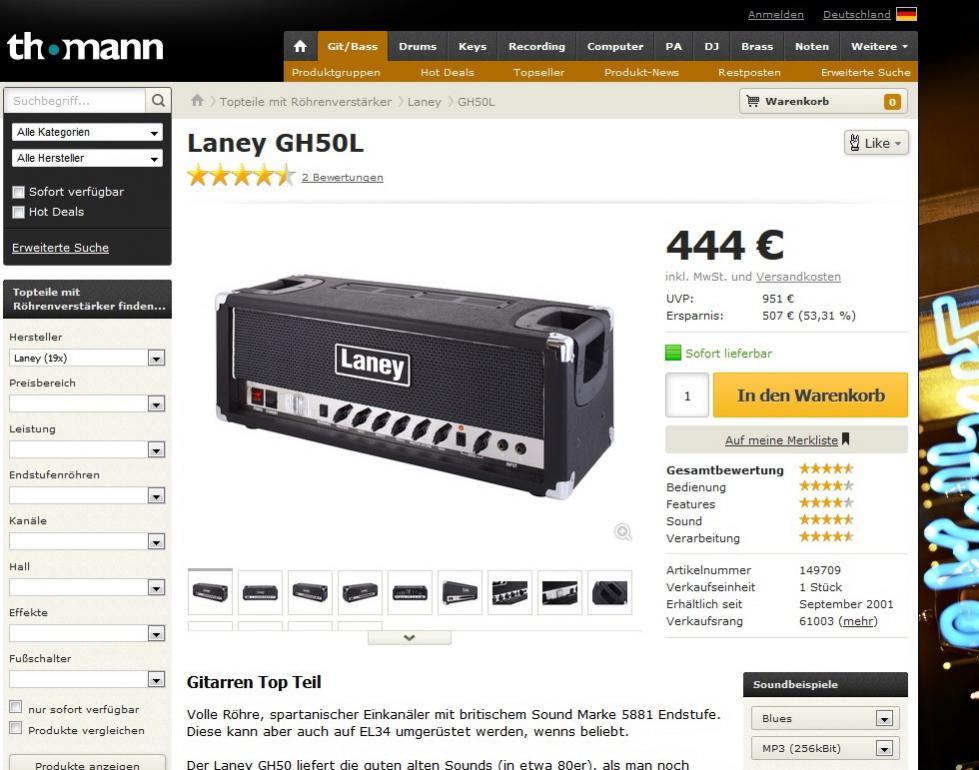Click the German flag icon

tap(906, 14)
